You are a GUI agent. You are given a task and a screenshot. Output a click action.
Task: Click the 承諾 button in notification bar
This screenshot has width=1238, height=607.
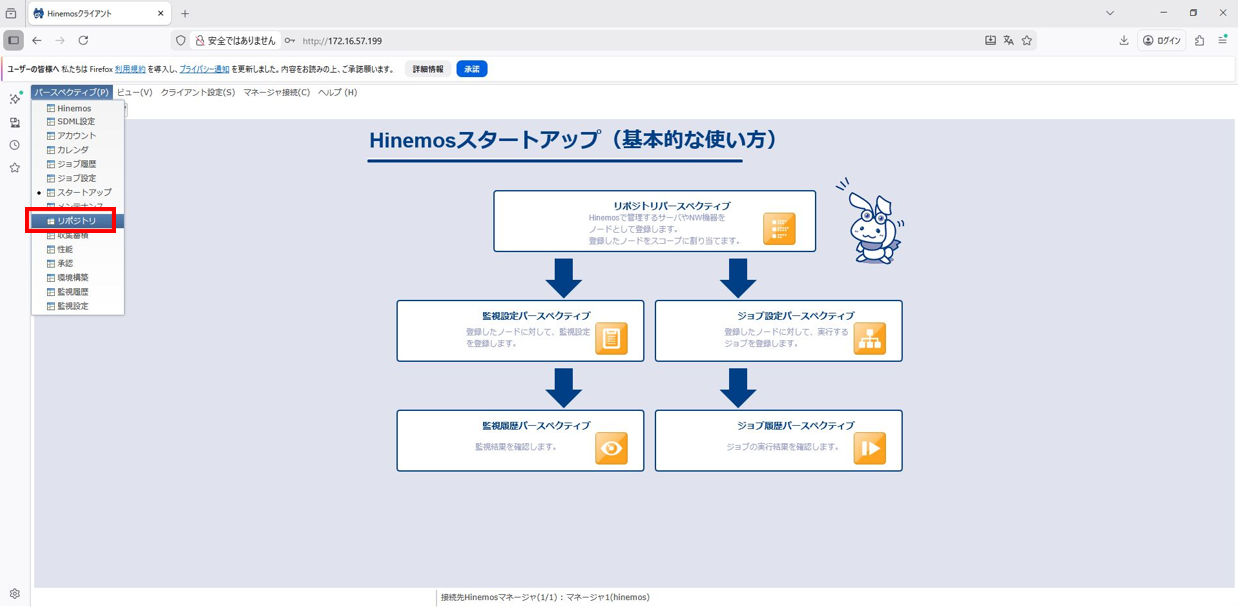(x=471, y=69)
